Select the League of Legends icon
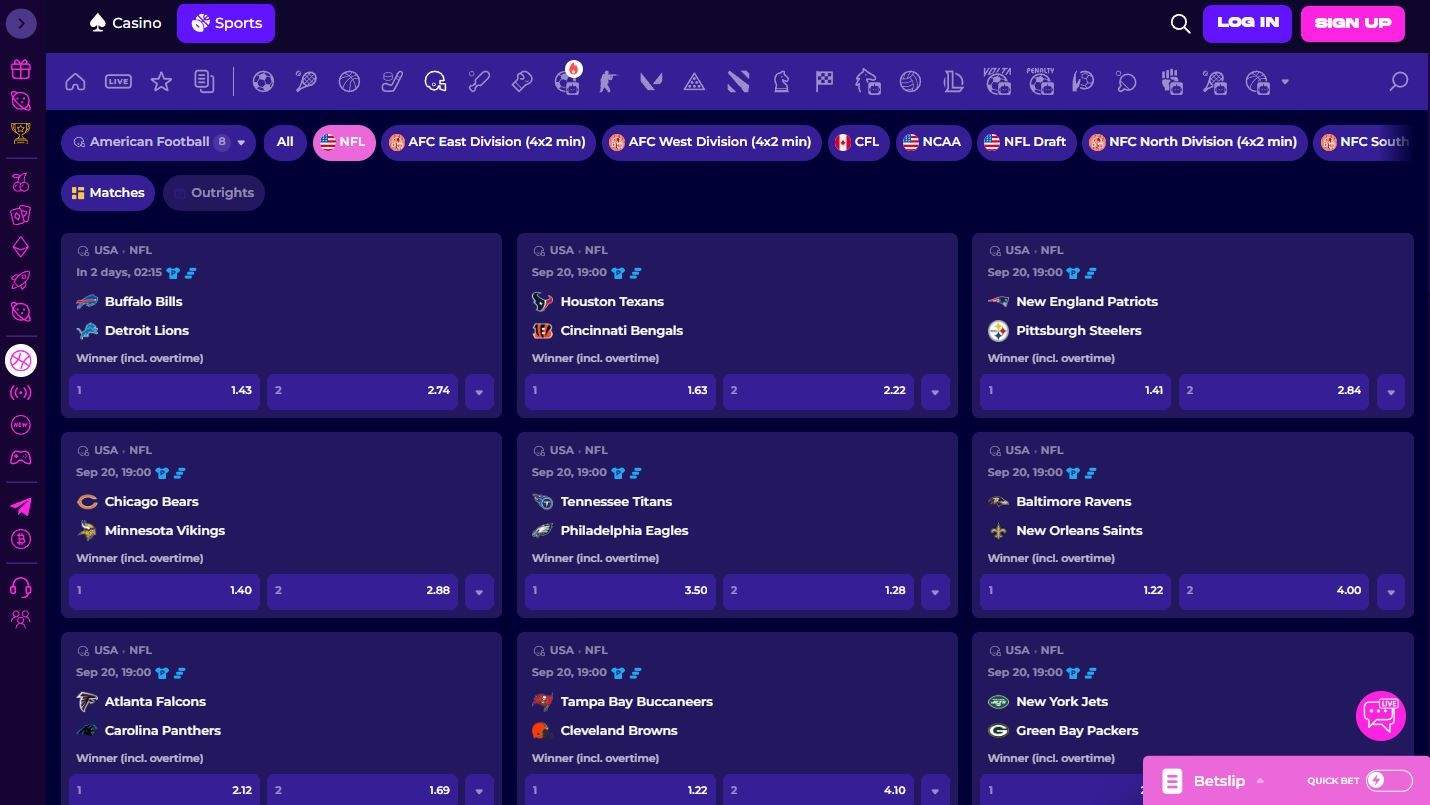The width and height of the screenshot is (1430, 805). point(953,82)
